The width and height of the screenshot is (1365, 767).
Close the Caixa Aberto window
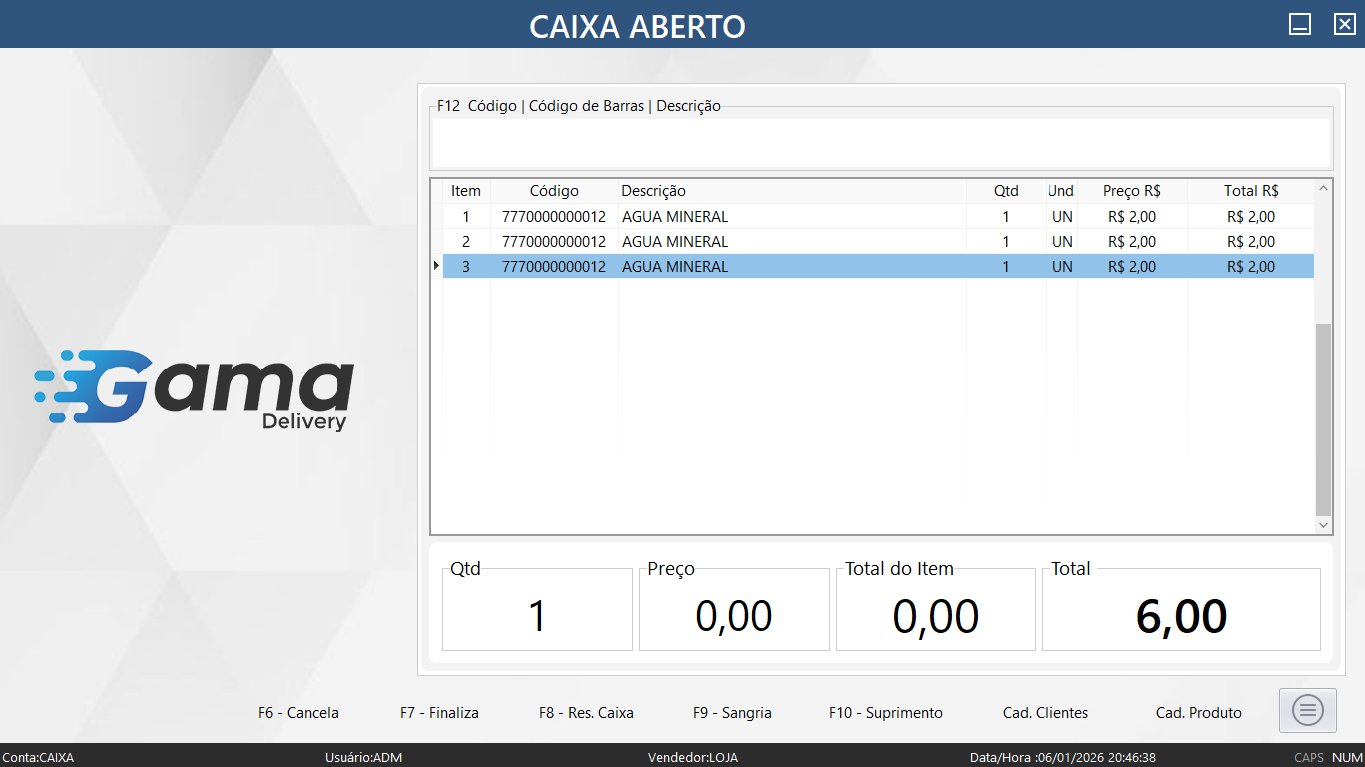[x=1344, y=25]
